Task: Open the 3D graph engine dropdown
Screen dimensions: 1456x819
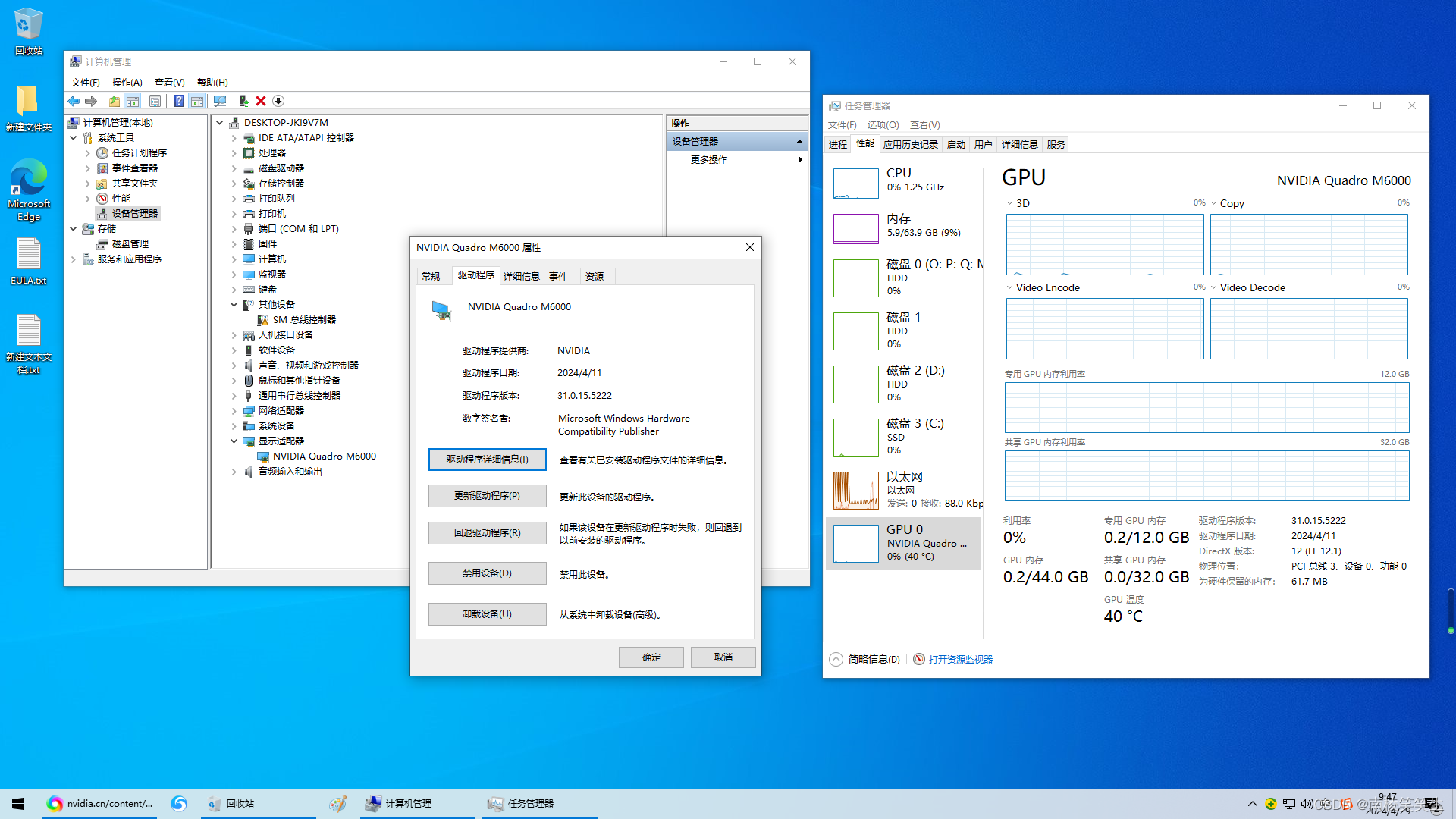Action: [1009, 203]
